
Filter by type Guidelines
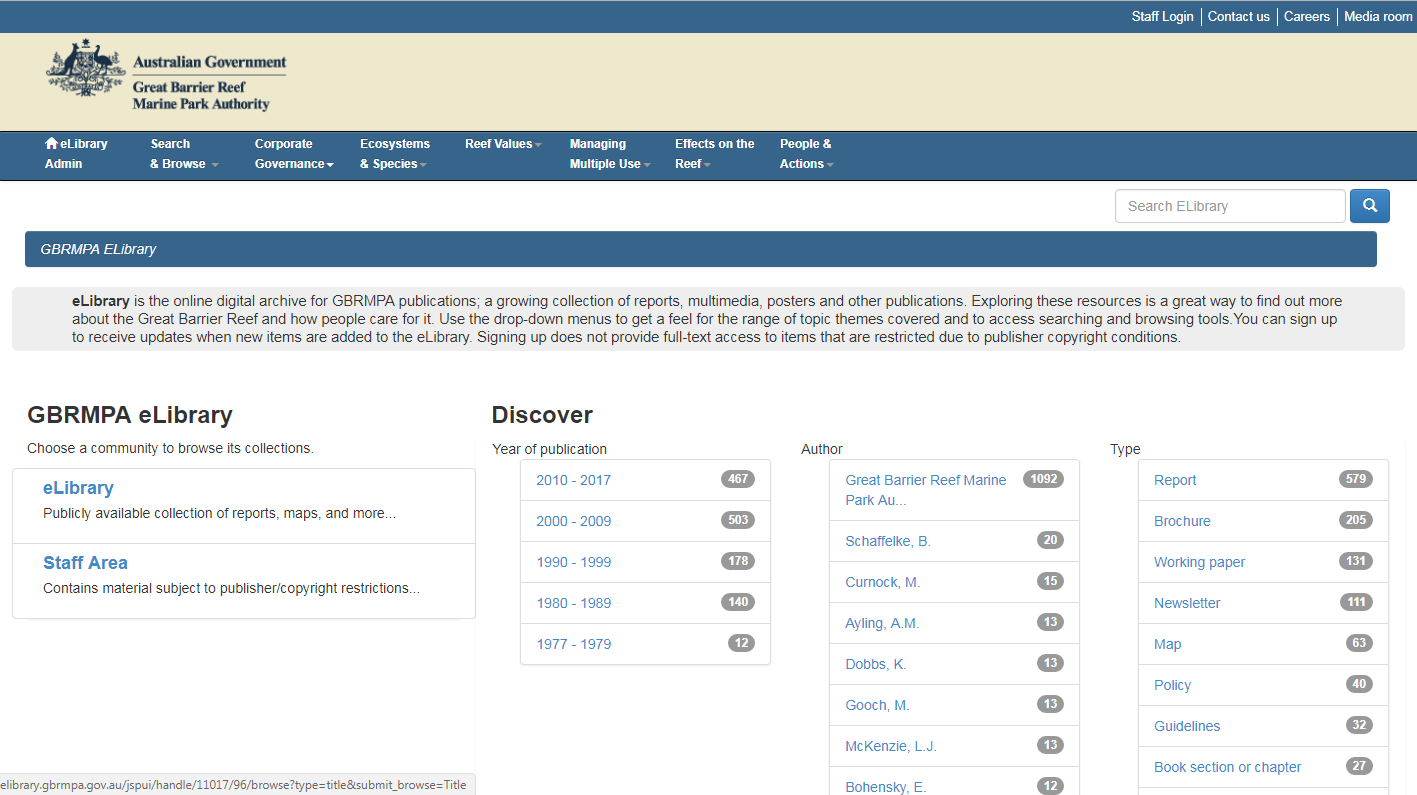(1187, 726)
